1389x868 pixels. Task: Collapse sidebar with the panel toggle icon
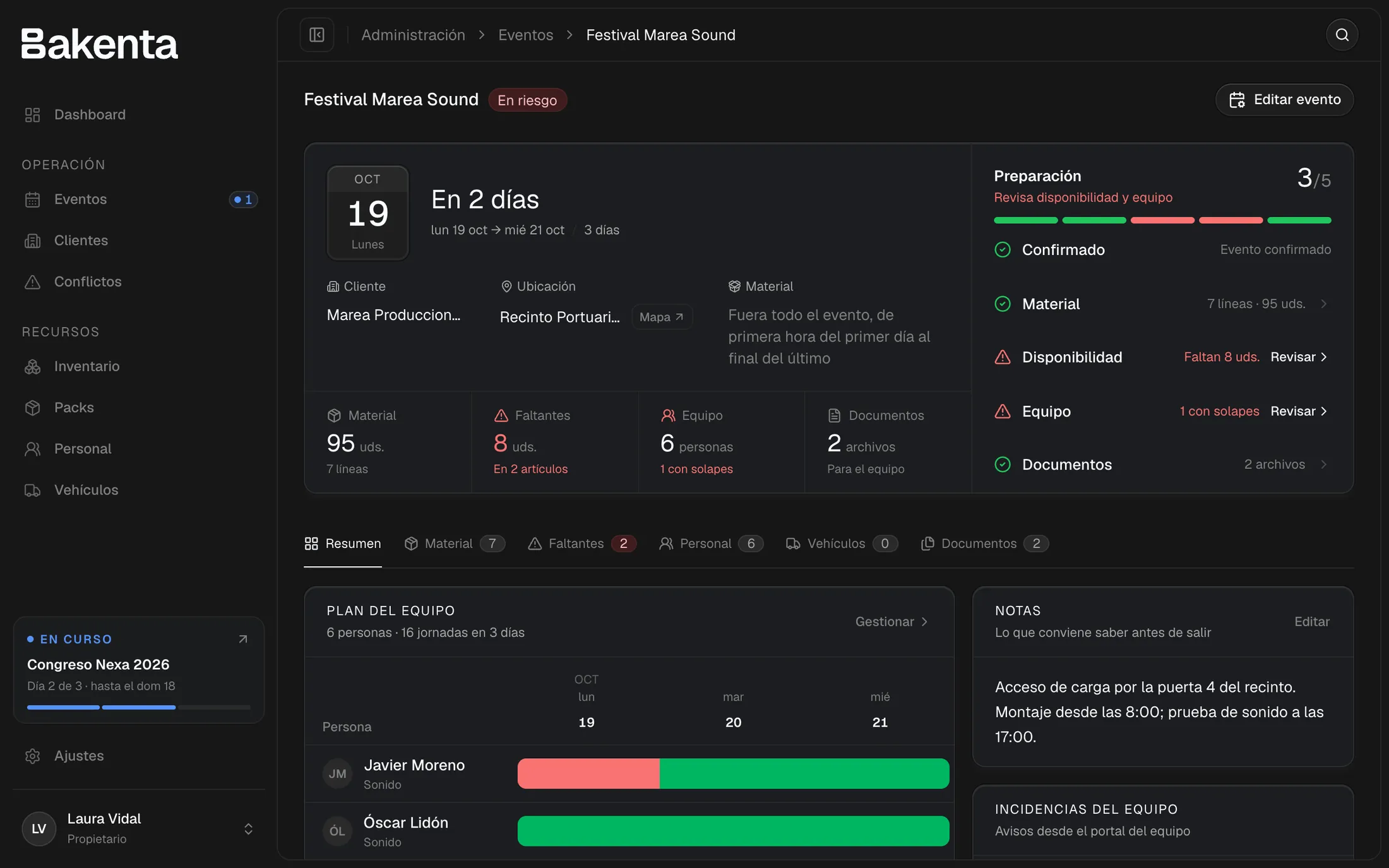[317, 35]
